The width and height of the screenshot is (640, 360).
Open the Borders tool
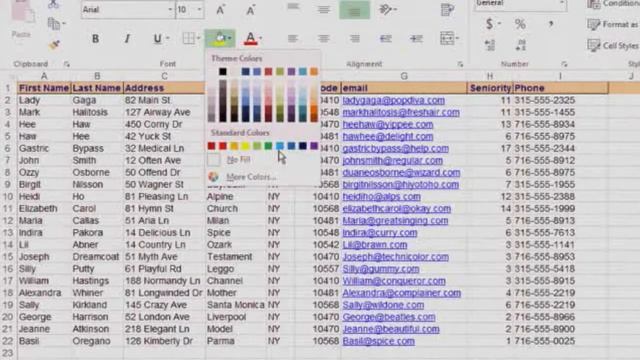coord(188,38)
